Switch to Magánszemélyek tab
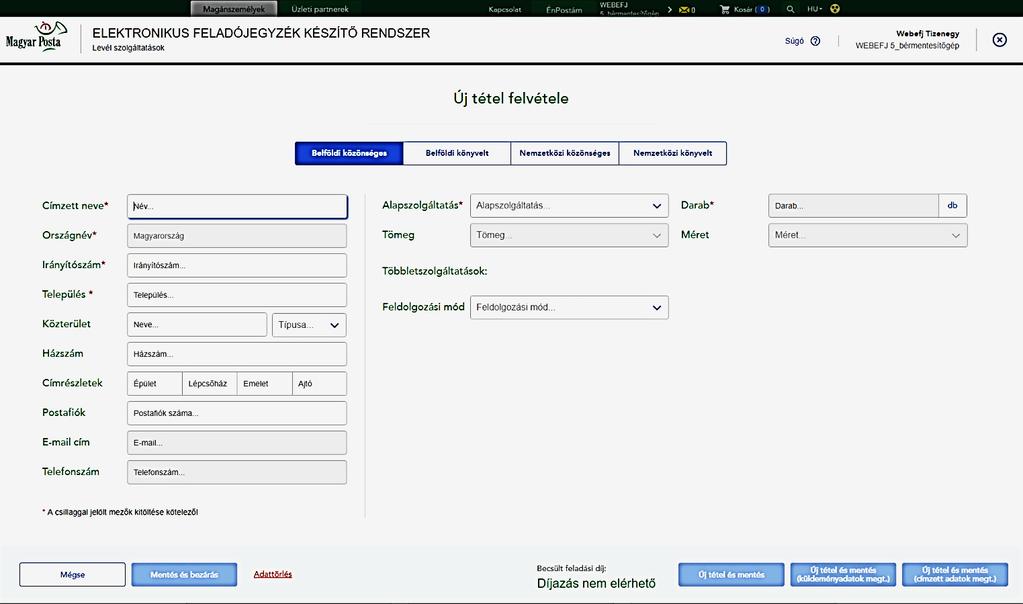 tap(234, 8)
